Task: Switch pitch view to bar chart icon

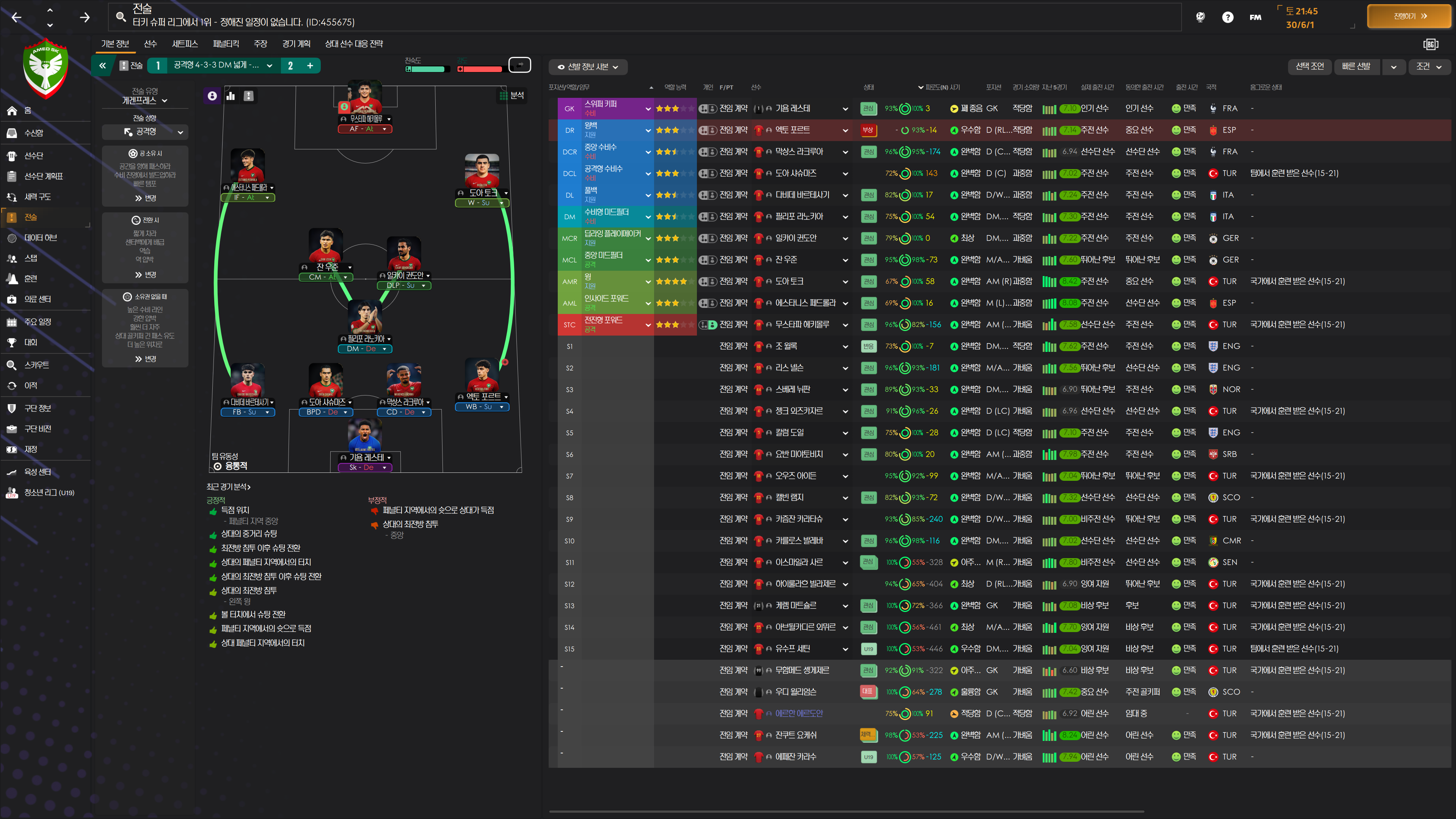Action: [x=231, y=96]
